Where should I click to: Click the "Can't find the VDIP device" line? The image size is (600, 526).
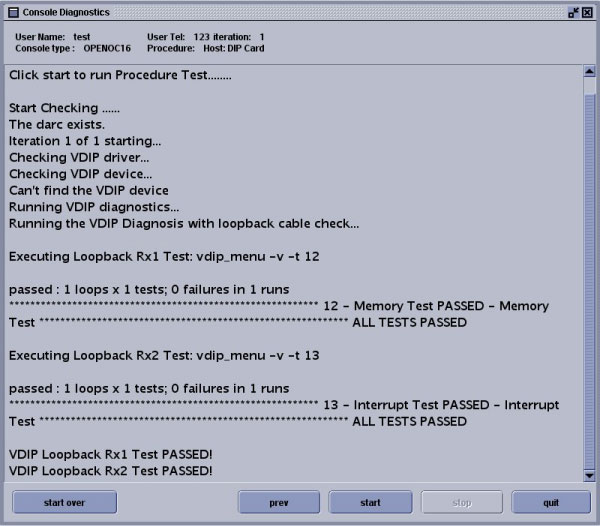tap(89, 190)
